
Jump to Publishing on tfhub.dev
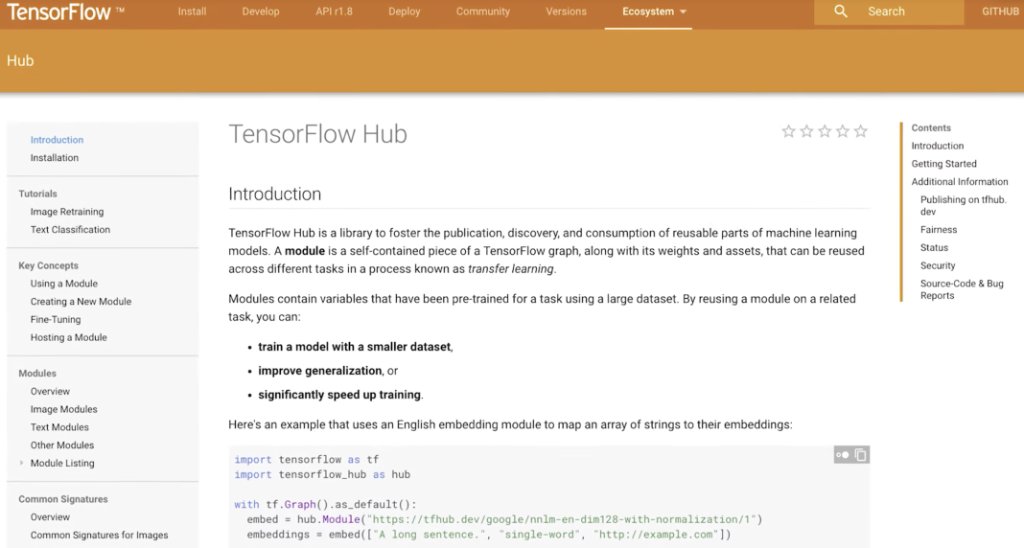(963, 205)
